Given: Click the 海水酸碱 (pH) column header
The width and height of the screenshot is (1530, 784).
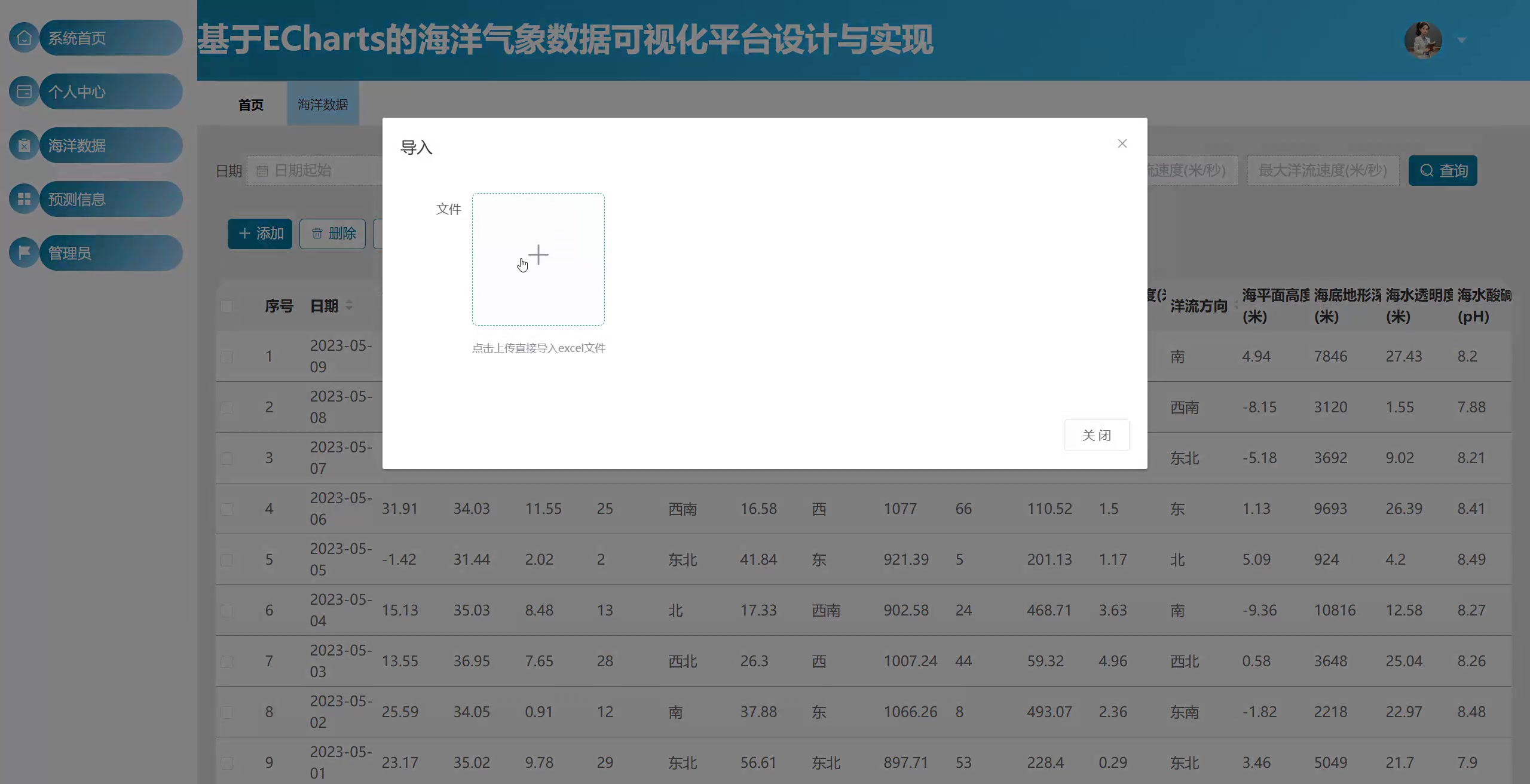Looking at the screenshot, I should pyautogui.click(x=1484, y=305).
